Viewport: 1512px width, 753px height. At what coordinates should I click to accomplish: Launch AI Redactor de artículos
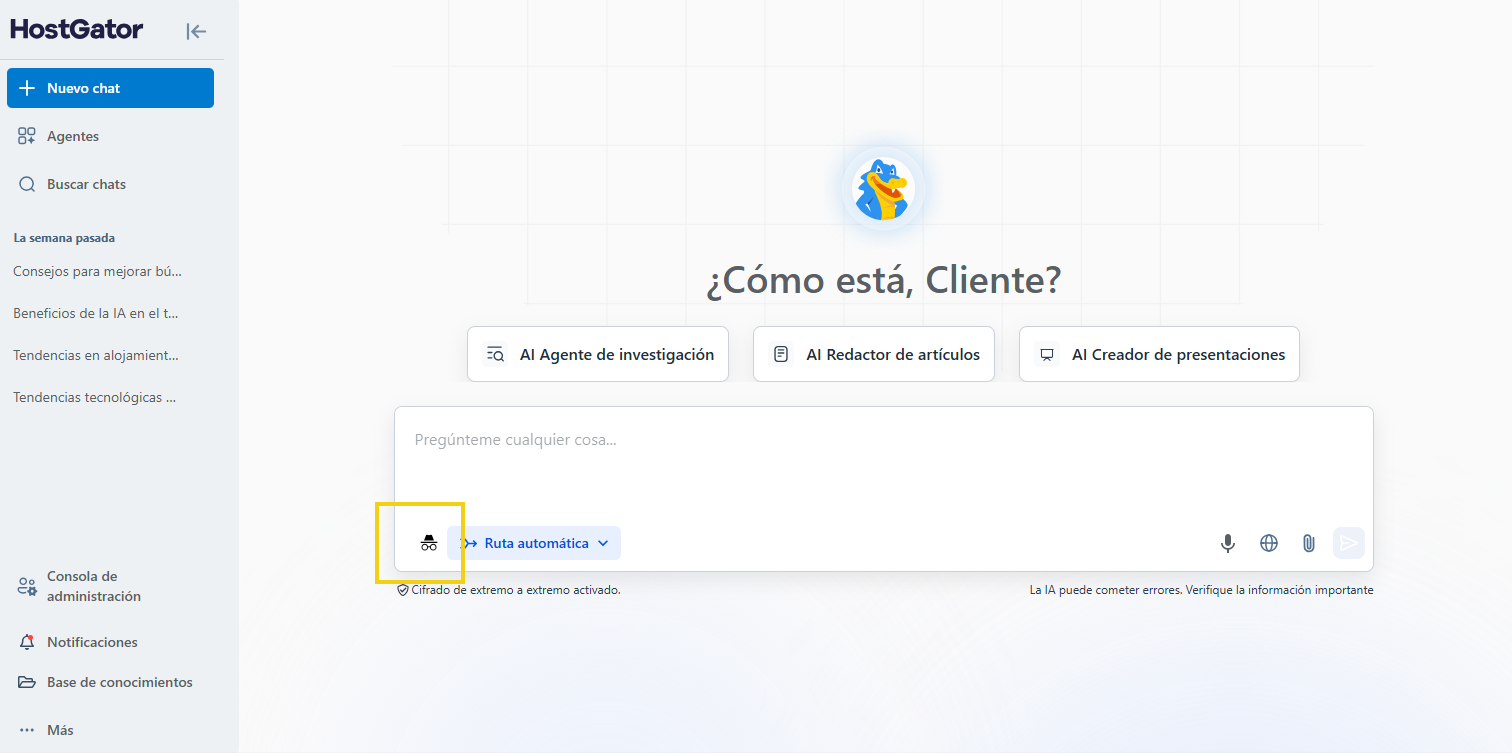[874, 354]
